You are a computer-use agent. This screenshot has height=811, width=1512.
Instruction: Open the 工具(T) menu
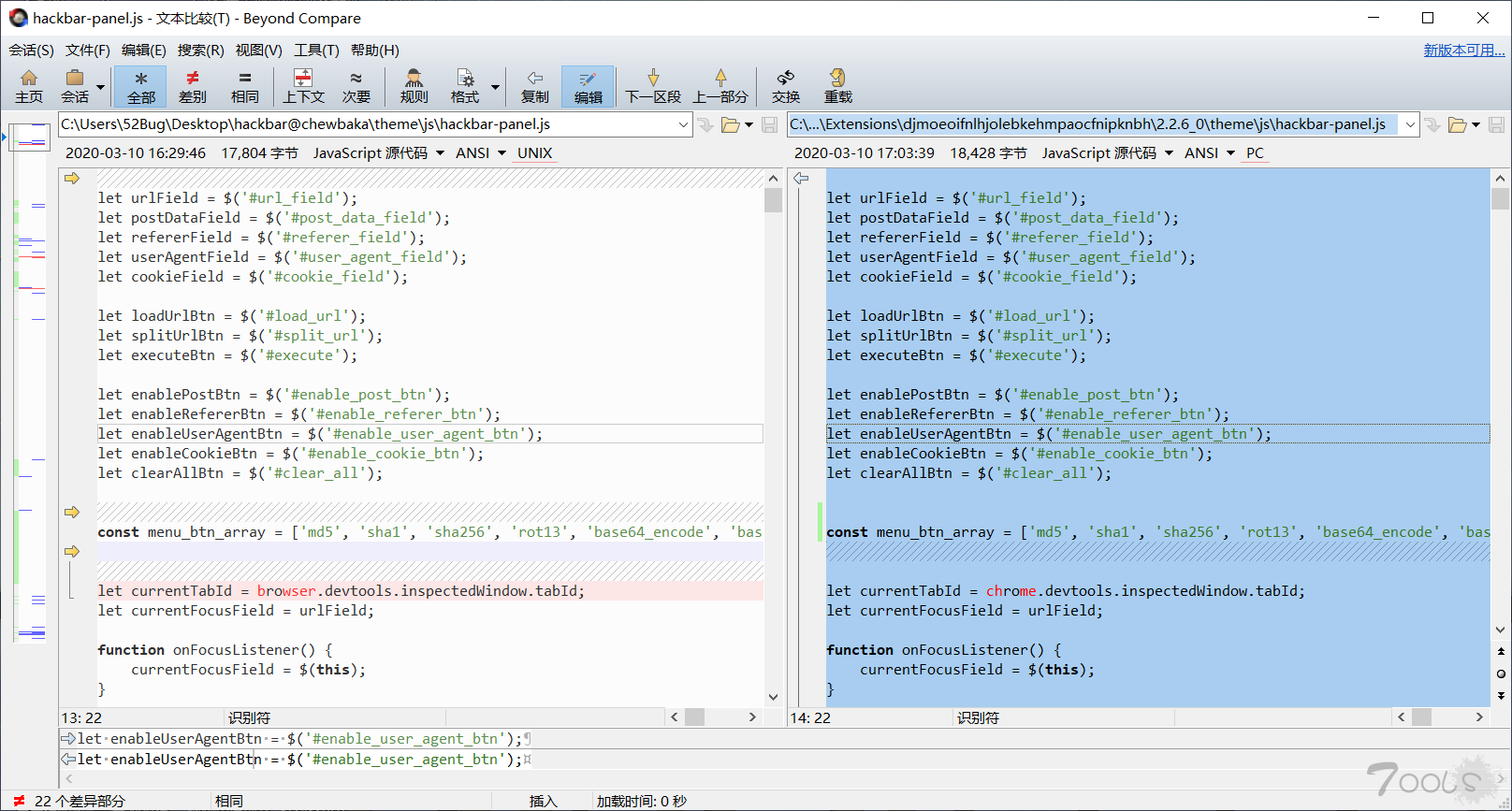[316, 51]
